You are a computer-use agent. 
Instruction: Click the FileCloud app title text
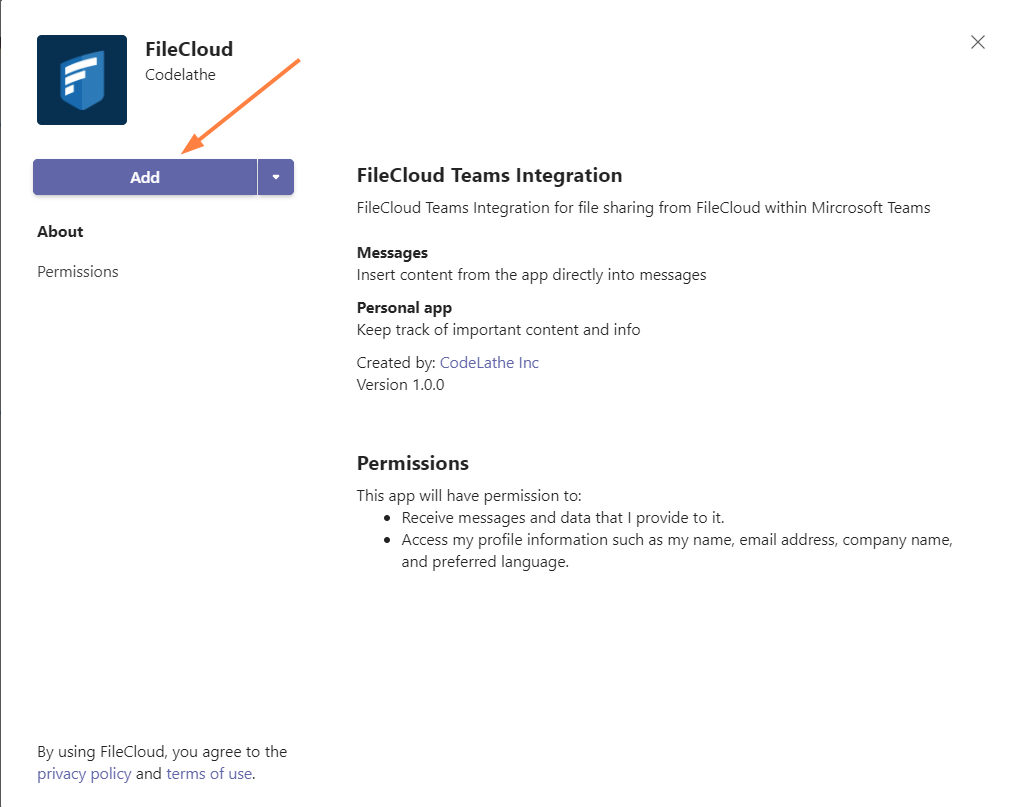[188, 48]
